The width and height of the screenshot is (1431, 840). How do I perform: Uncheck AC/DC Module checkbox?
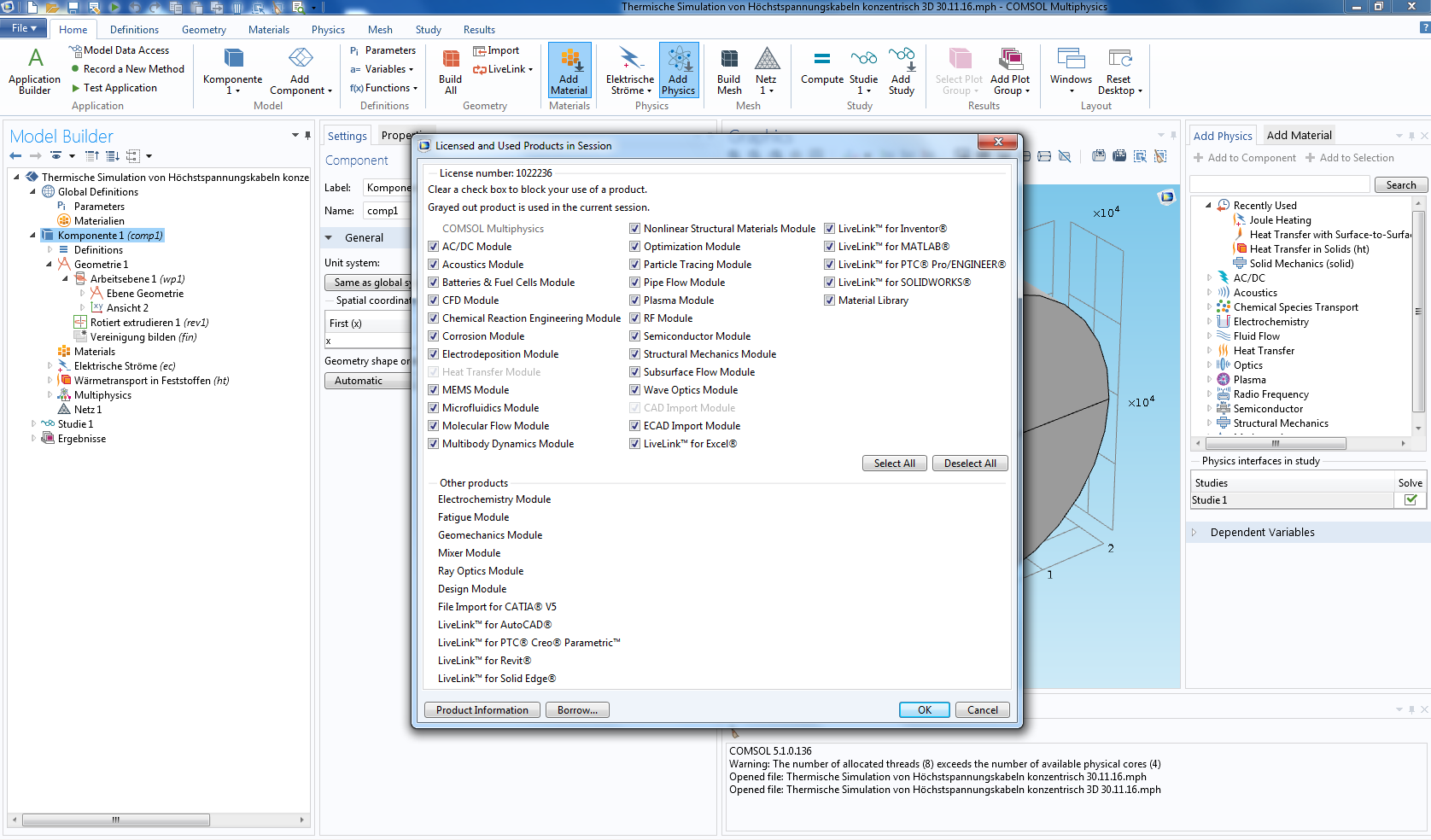[433, 247]
